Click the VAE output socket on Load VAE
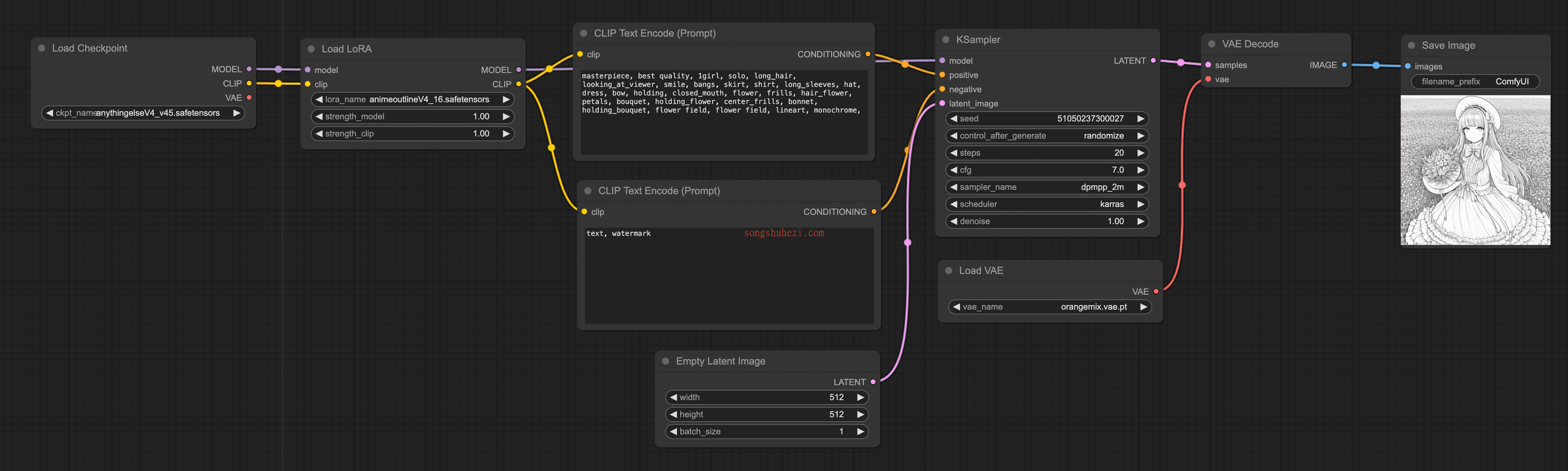This screenshot has width=1568, height=471. click(1156, 291)
